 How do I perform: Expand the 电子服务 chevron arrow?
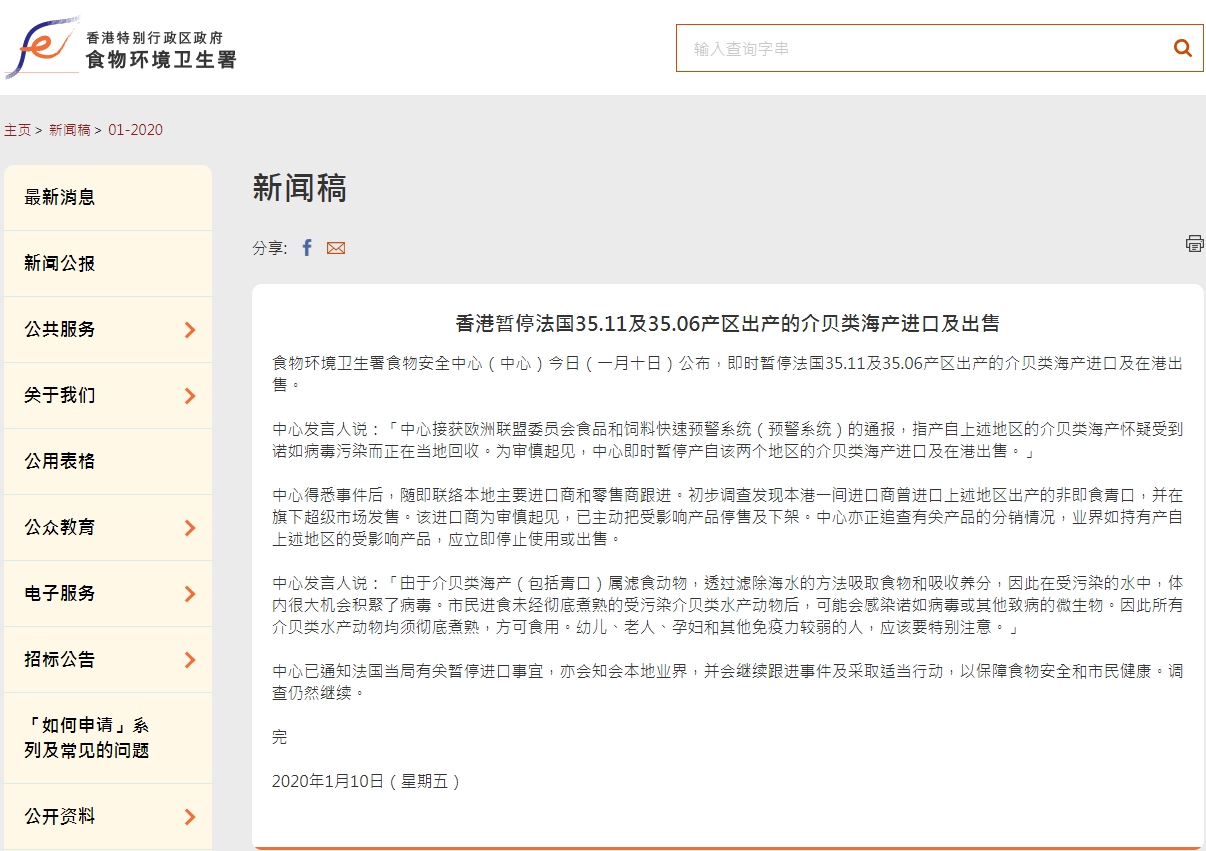[190, 594]
